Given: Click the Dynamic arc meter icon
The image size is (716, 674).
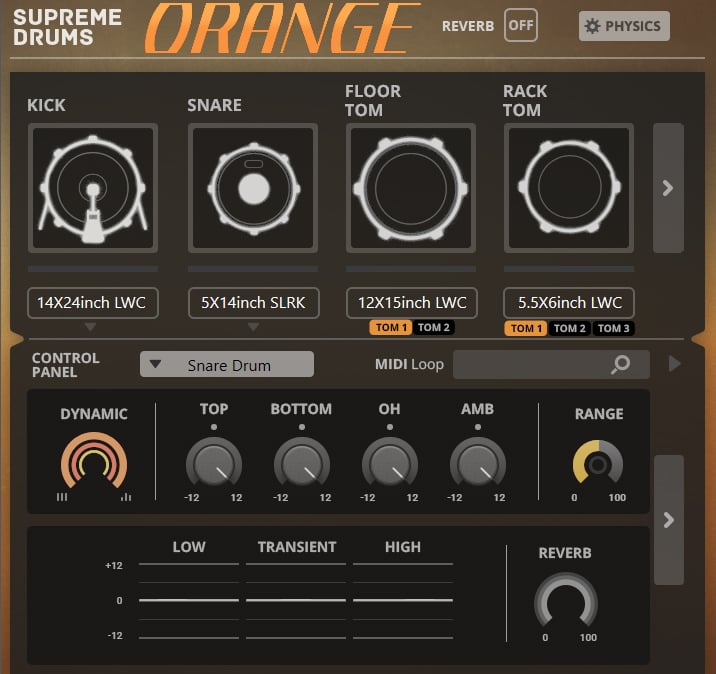Looking at the screenshot, I should tap(93, 462).
